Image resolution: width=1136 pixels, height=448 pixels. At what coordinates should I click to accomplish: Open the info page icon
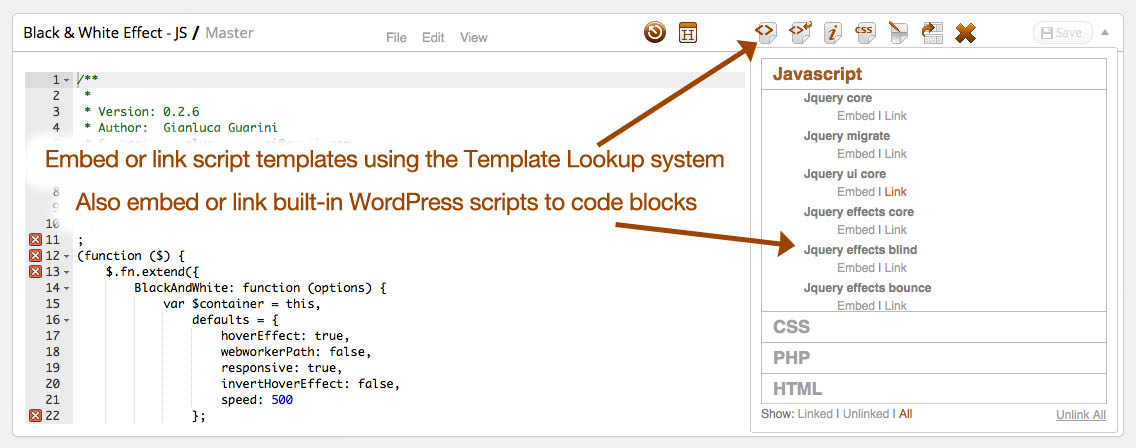(832, 33)
